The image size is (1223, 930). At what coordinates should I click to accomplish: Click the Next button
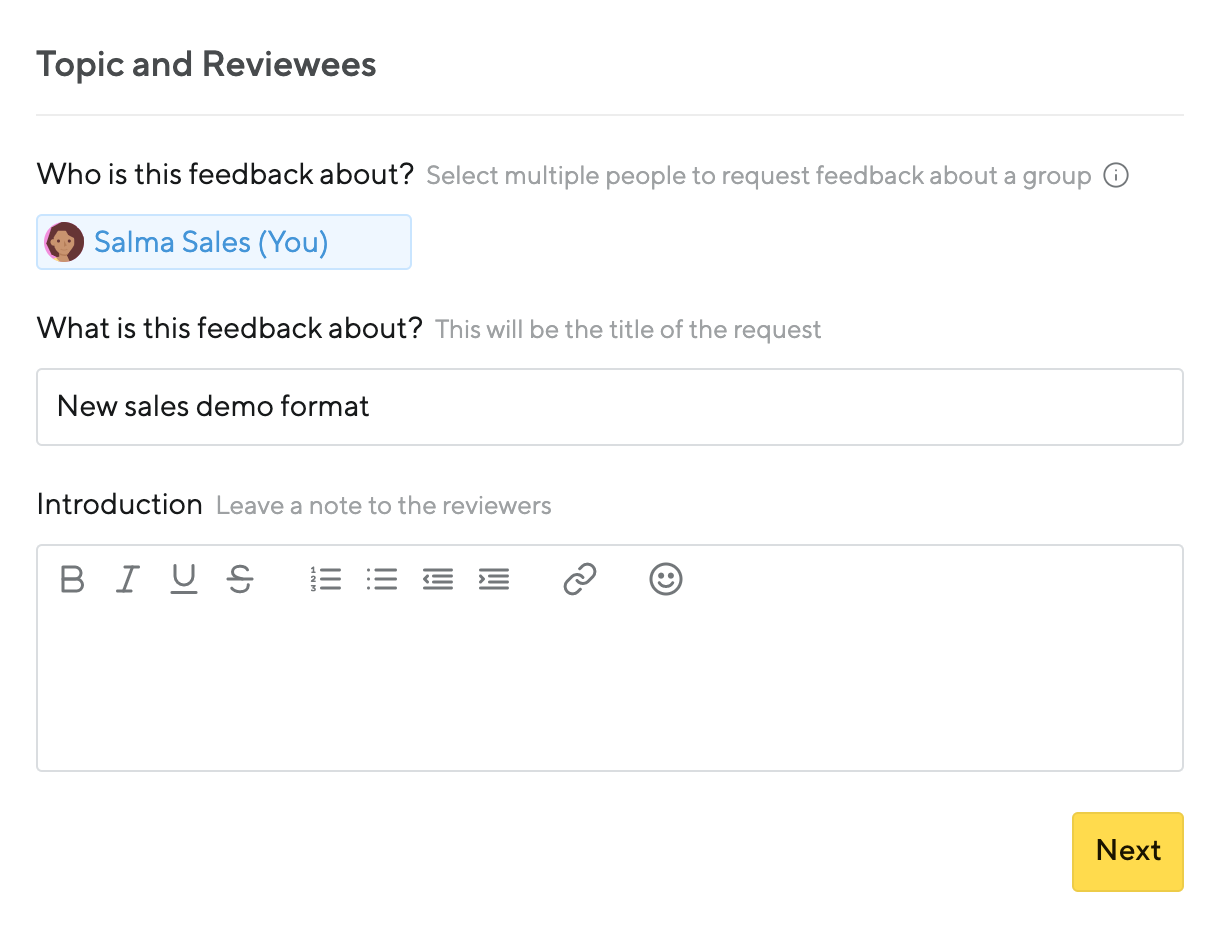point(1127,851)
